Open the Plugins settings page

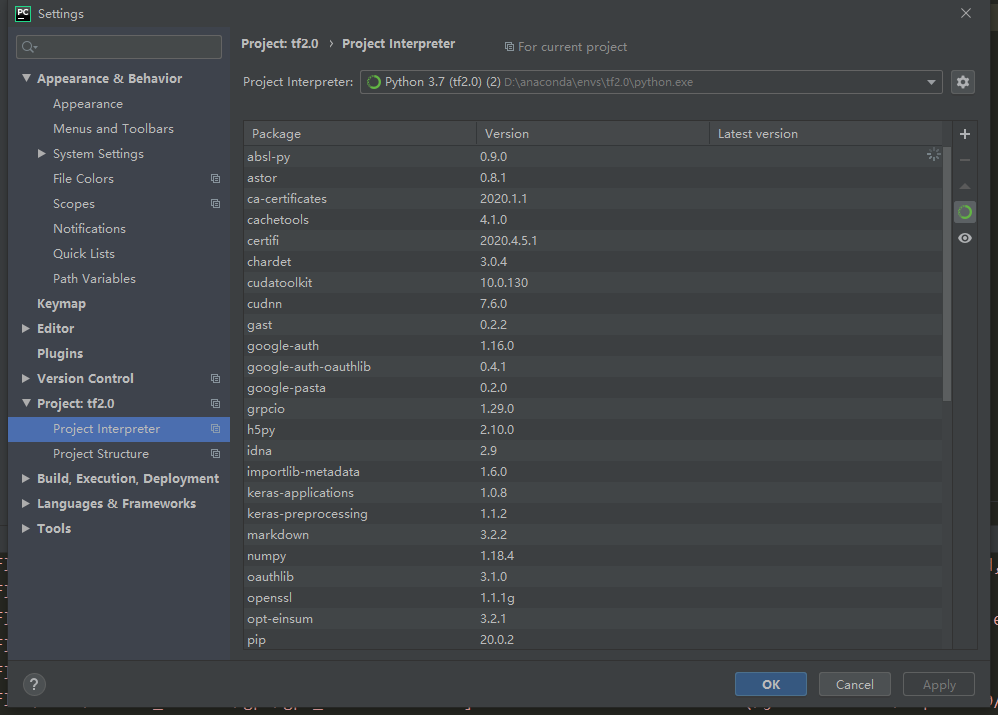coord(60,353)
